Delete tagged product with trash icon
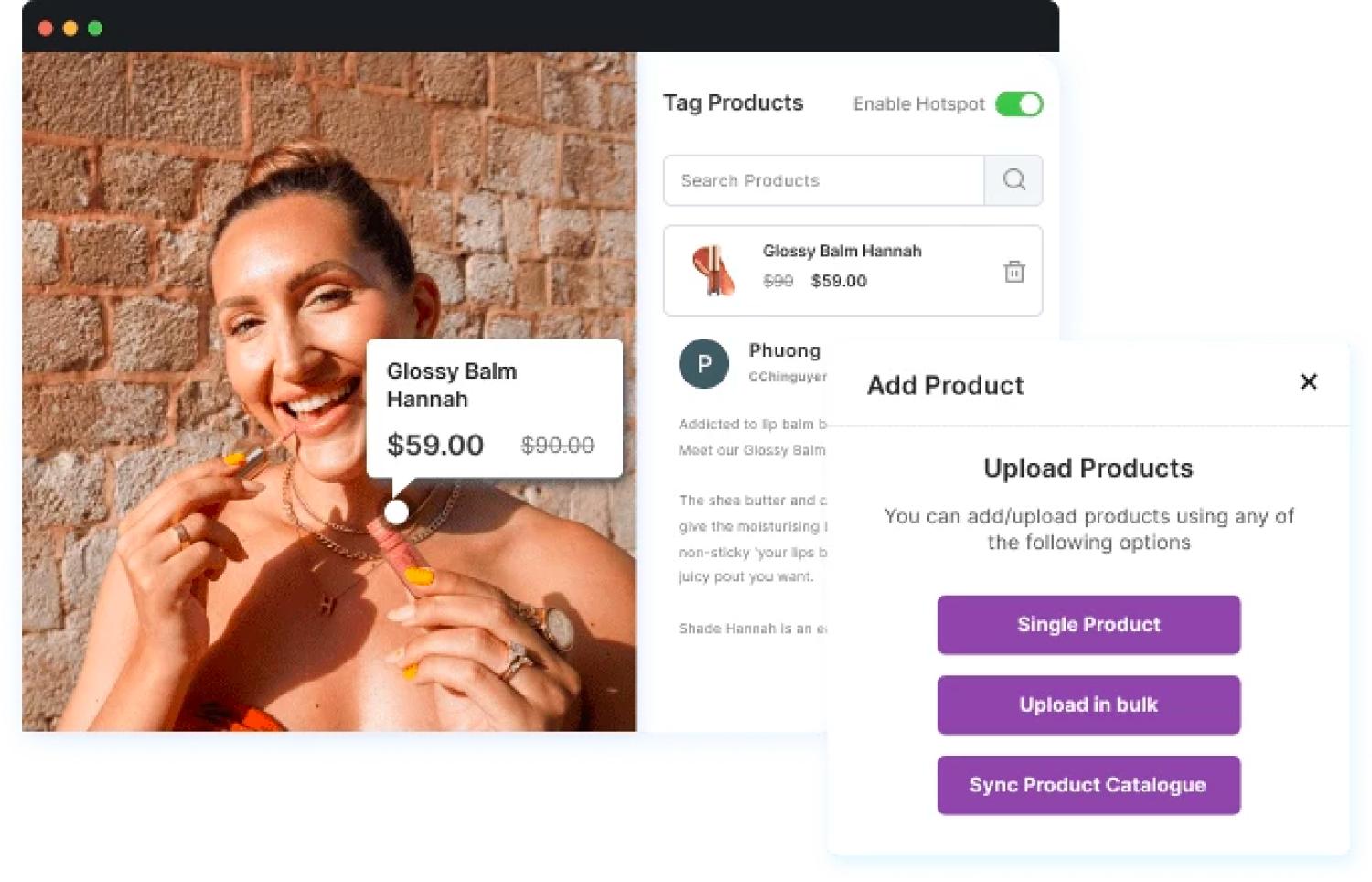This screenshot has height=882, width=1372. tap(1013, 272)
